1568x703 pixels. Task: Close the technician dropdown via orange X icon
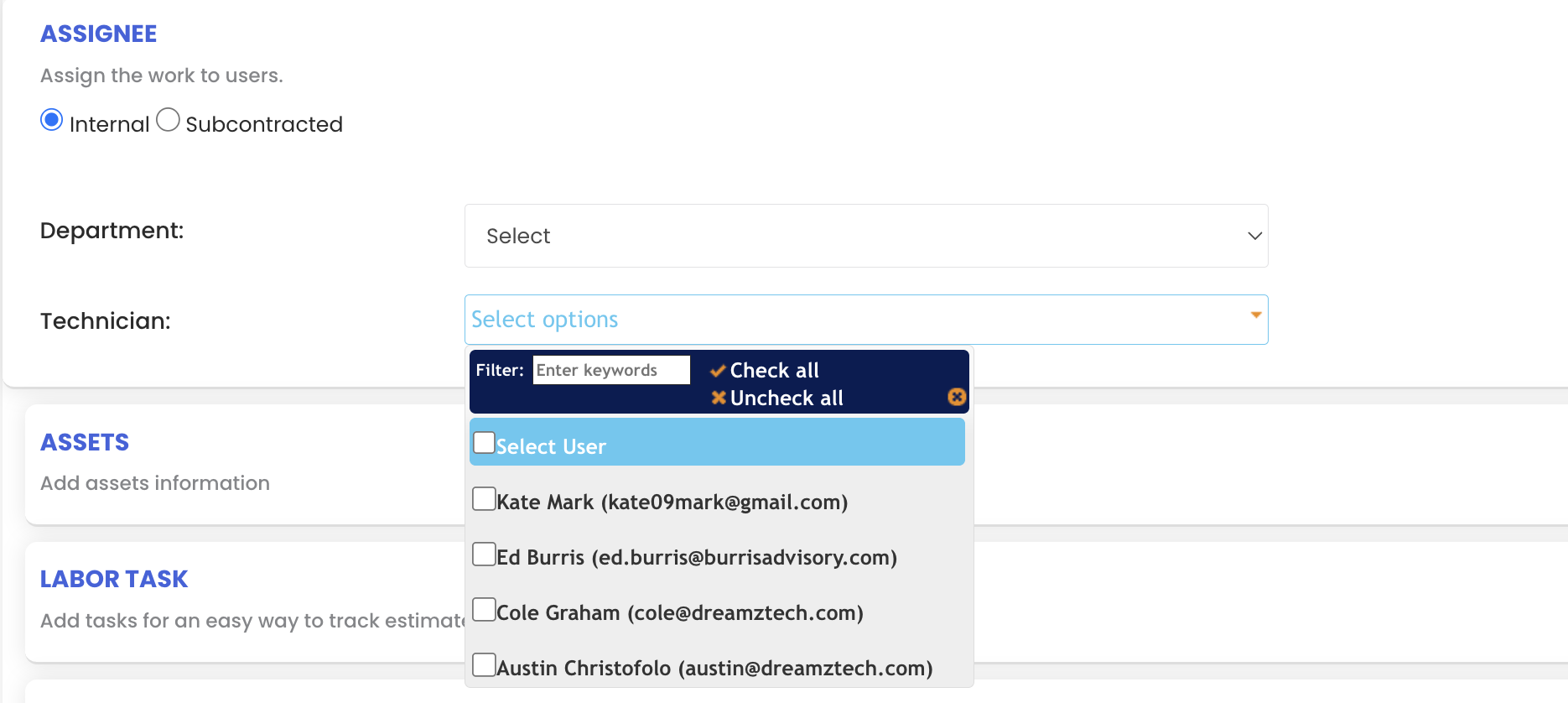[x=957, y=397]
